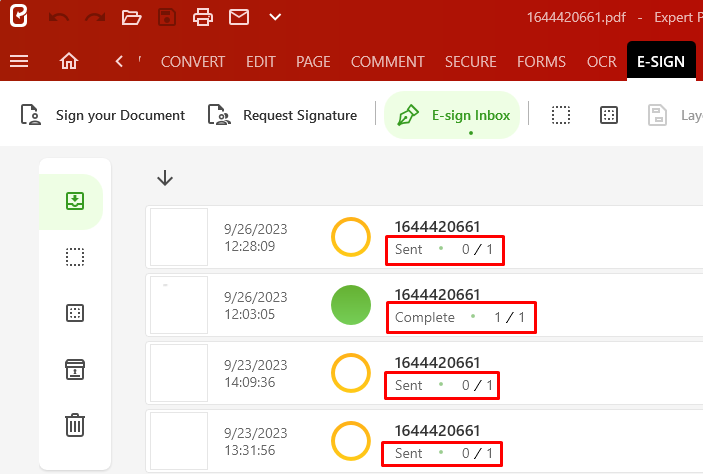Click the Expert PDF app logo icon
Screen dimensions: 703x474
click(x=18, y=16)
